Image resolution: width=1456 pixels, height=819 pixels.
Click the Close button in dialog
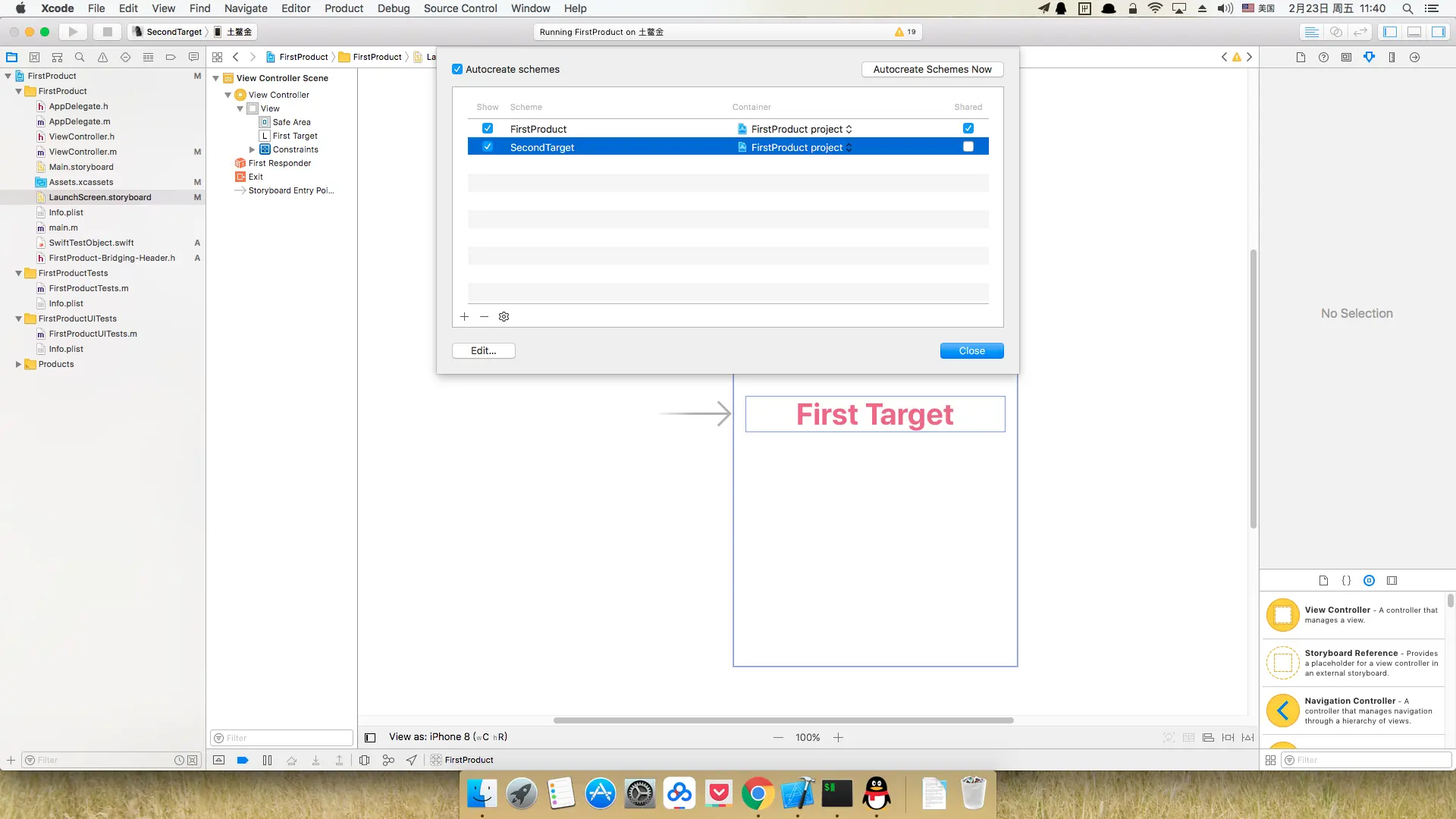point(971,351)
